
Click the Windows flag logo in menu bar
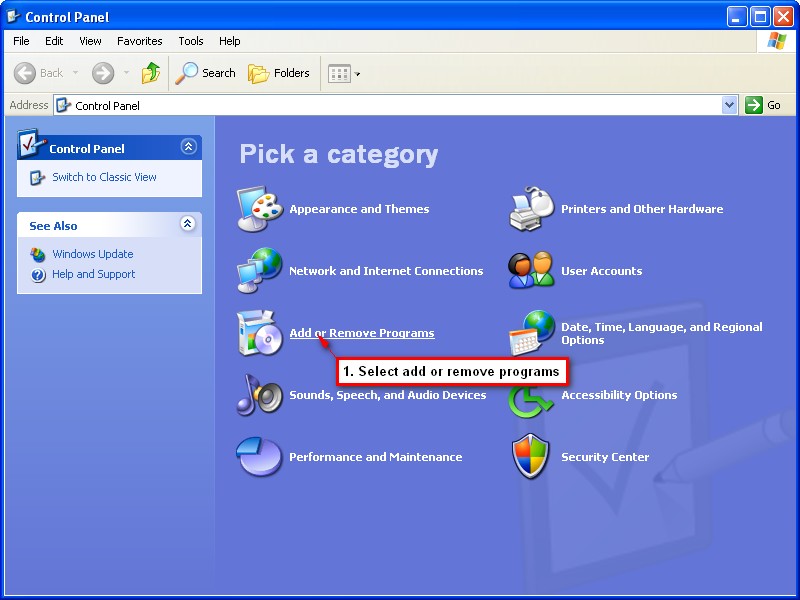coord(777,41)
